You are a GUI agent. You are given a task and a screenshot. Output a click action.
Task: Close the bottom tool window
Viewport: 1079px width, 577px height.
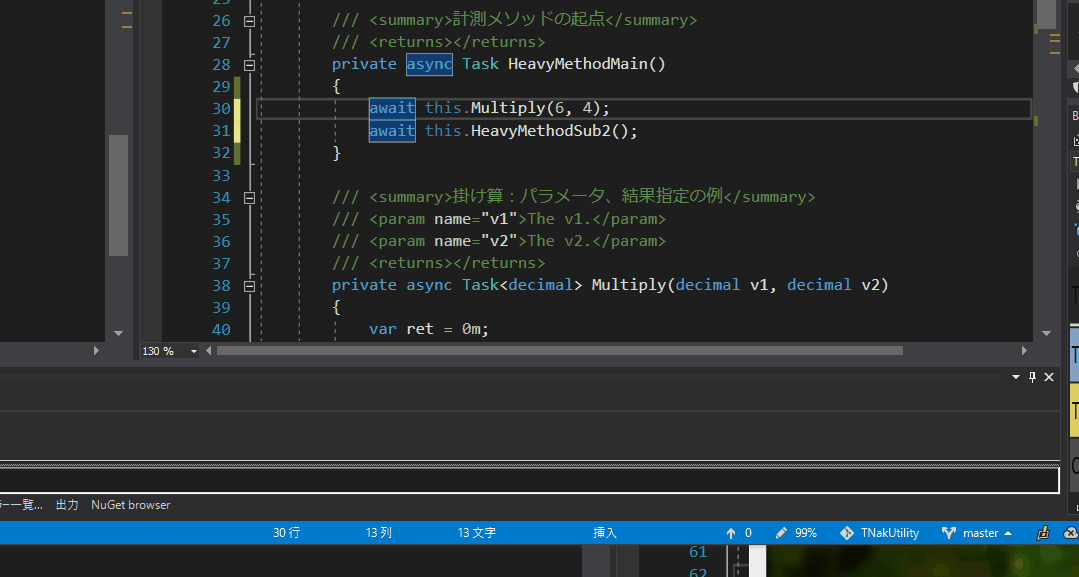tap(1049, 377)
